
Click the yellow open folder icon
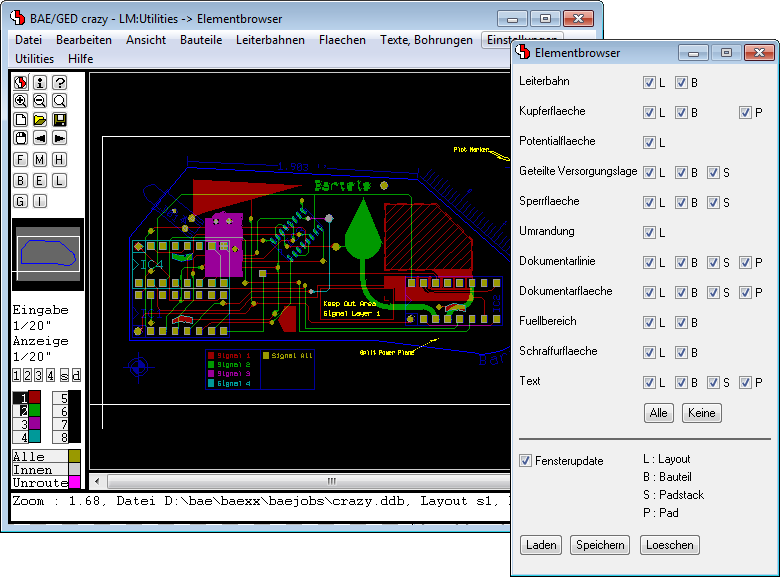tap(40, 119)
